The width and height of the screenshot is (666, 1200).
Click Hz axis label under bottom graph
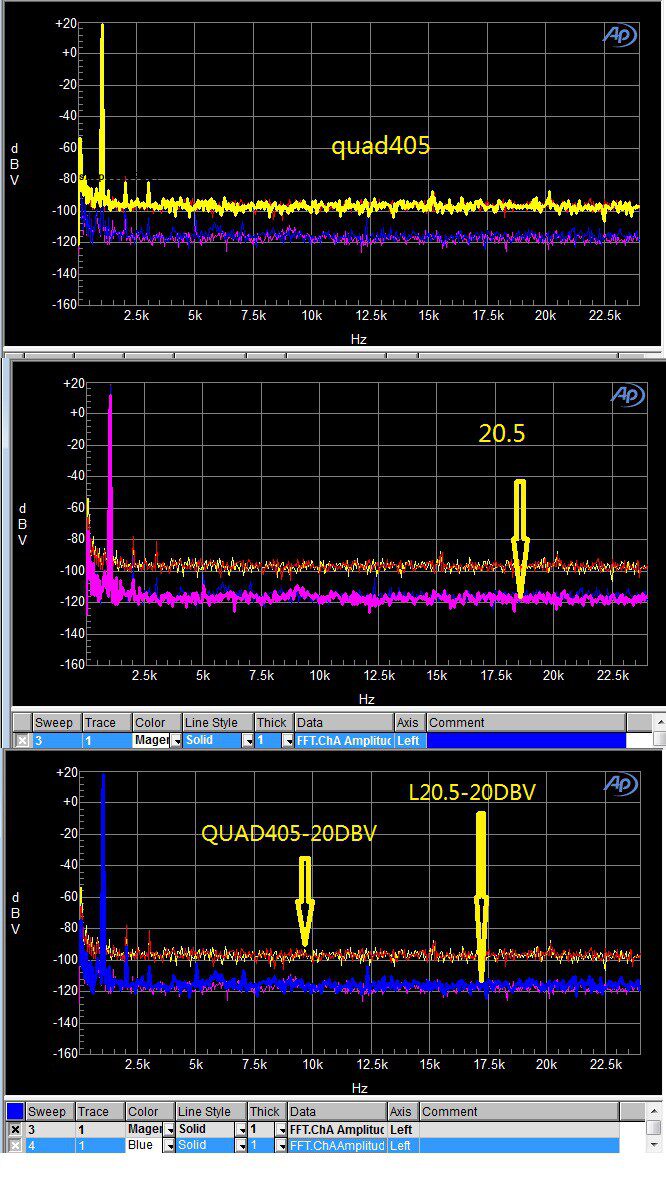coord(359,1088)
